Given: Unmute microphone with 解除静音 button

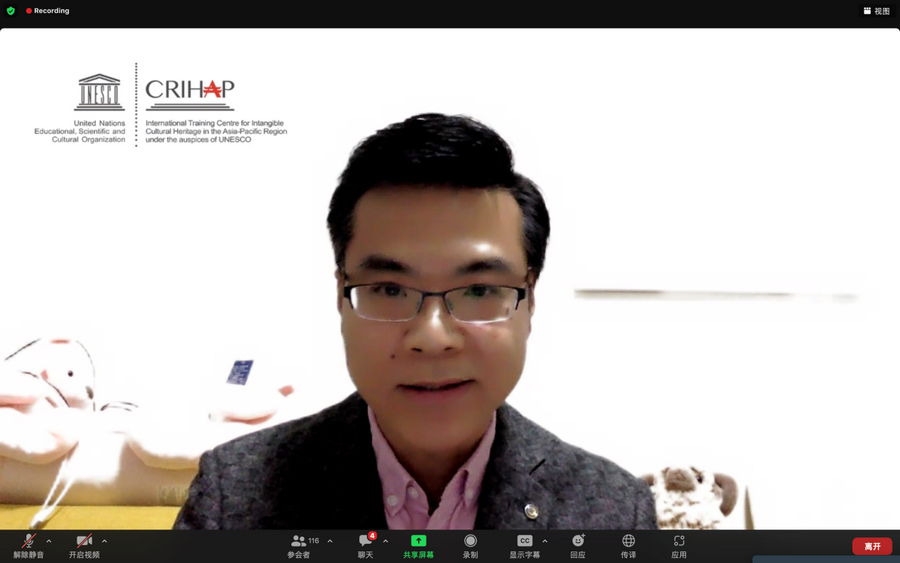Looking at the screenshot, I should click(29, 546).
